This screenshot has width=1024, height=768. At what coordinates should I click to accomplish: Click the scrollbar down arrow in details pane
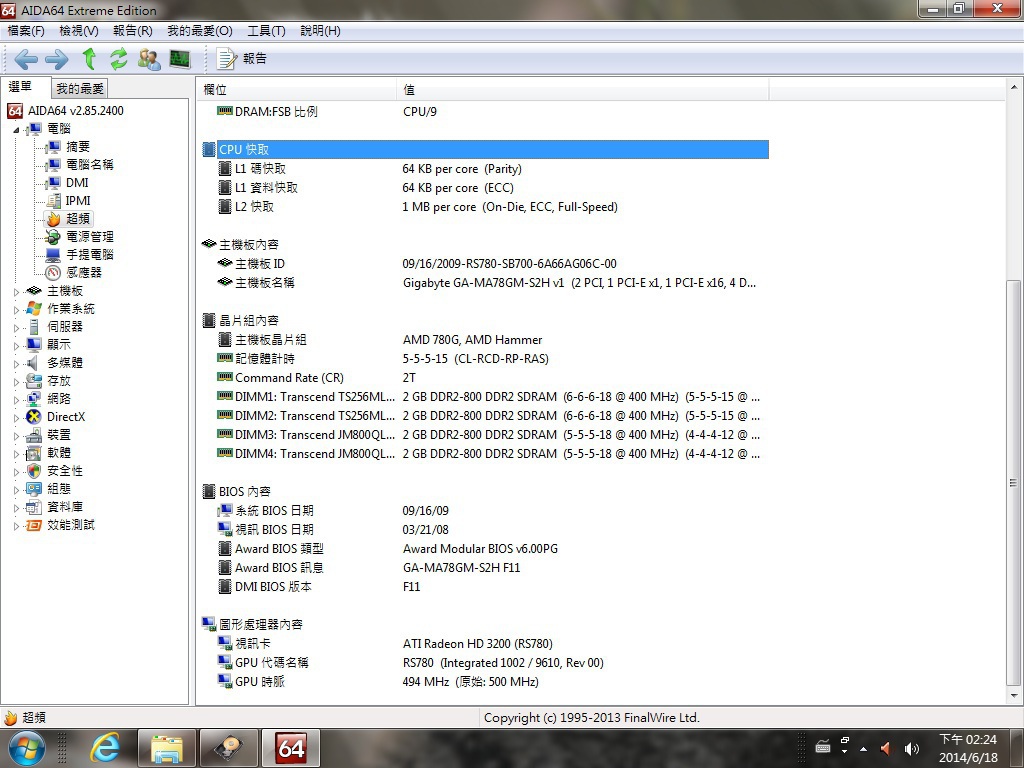(1013, 696)
